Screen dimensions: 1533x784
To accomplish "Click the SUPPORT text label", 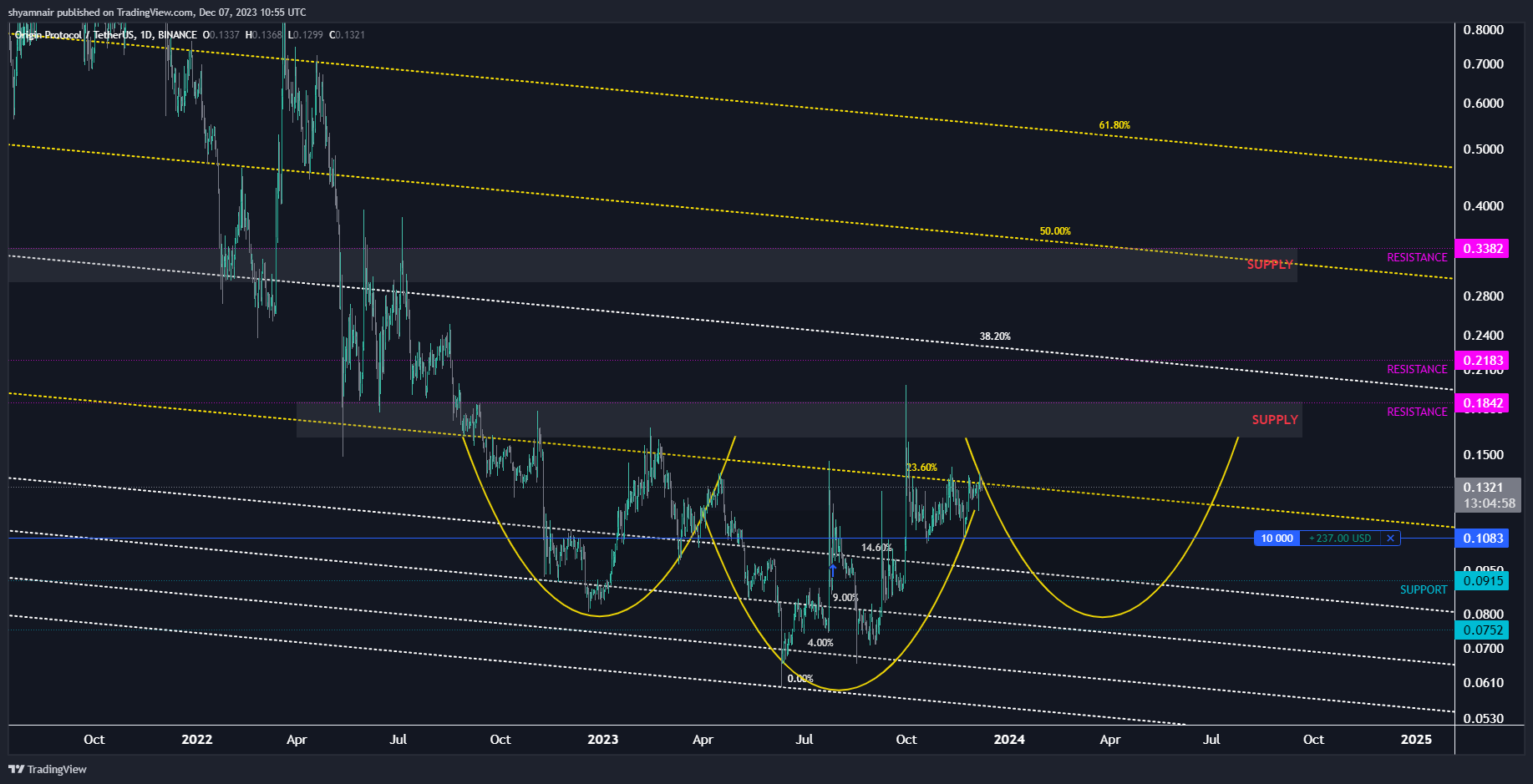I will click(x=1424, y=590).
